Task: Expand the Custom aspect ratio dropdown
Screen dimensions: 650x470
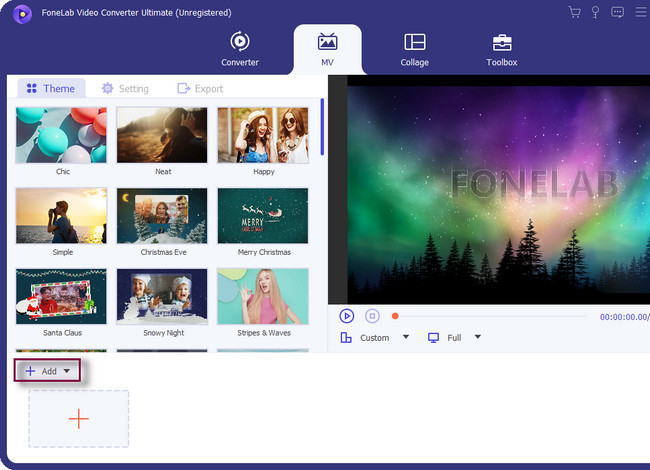Action: click(406, 337)
